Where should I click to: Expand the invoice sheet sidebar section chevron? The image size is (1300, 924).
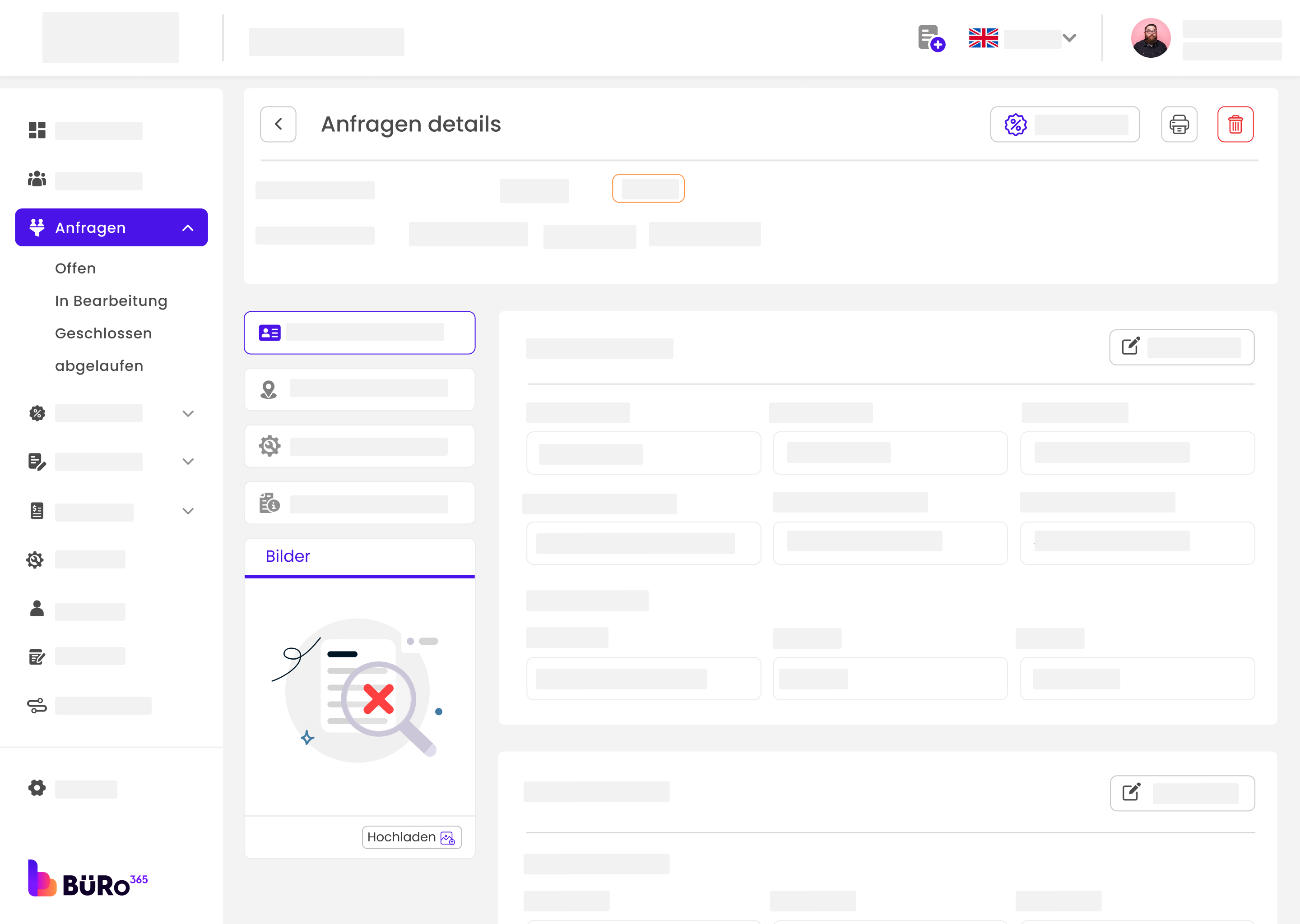tap(188, 511)
